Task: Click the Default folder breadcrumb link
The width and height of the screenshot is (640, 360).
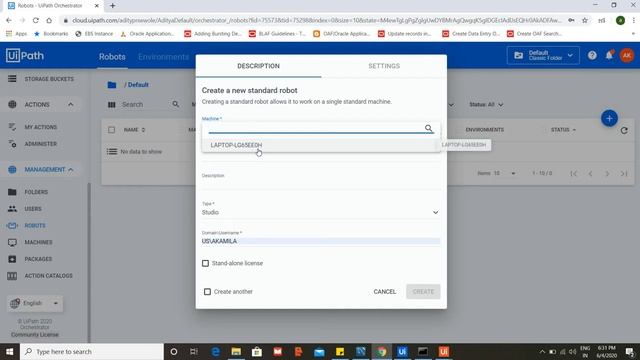Action: coord(138,85)
